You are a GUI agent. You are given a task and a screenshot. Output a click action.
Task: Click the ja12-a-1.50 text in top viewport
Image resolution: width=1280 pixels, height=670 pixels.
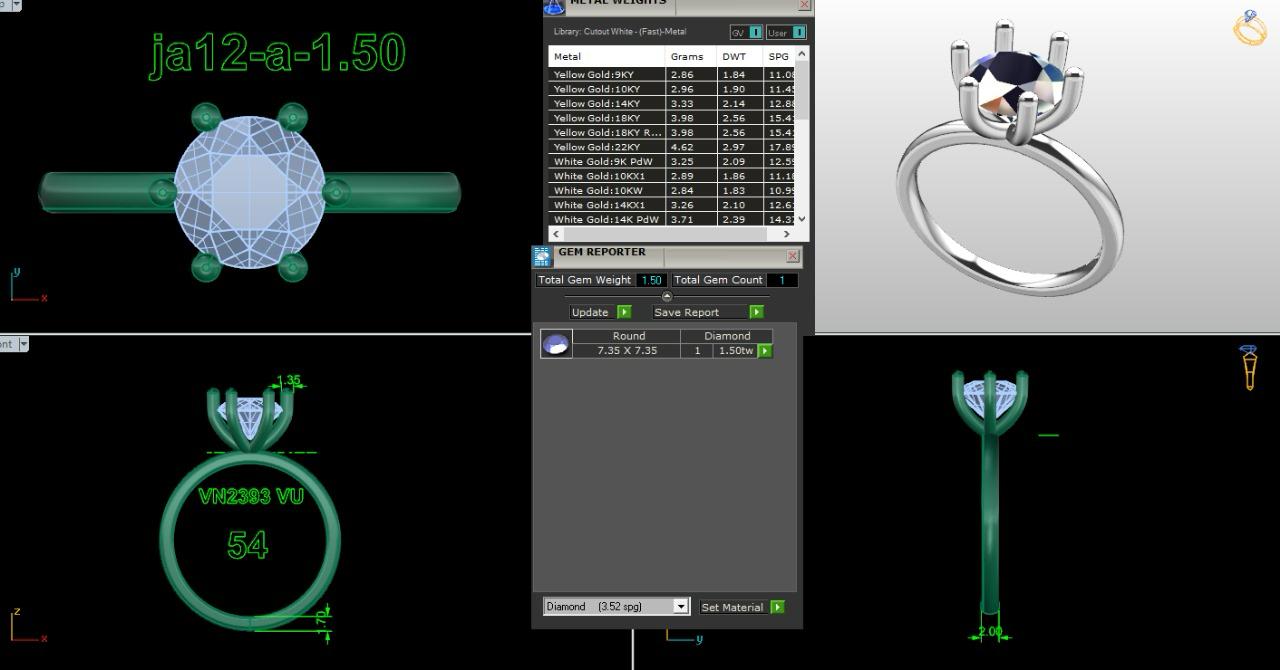tap(278, 54)
